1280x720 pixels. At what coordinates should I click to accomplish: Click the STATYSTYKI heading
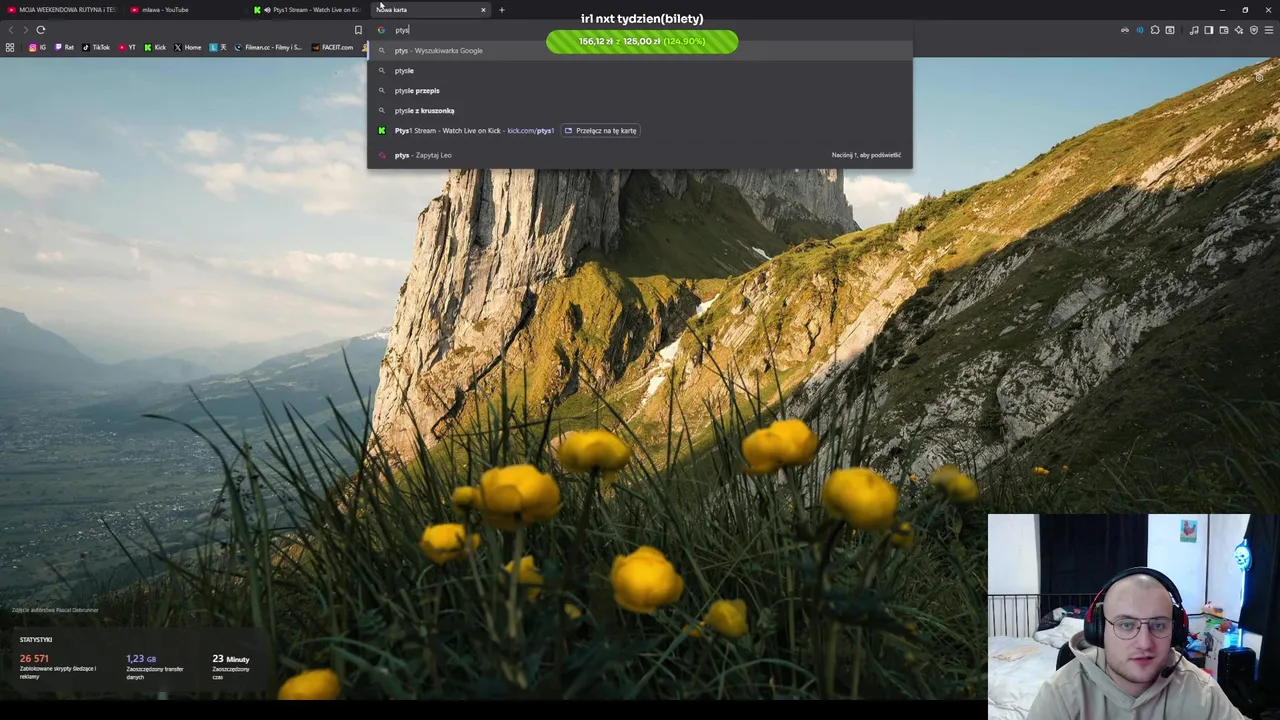click(36, 640)
